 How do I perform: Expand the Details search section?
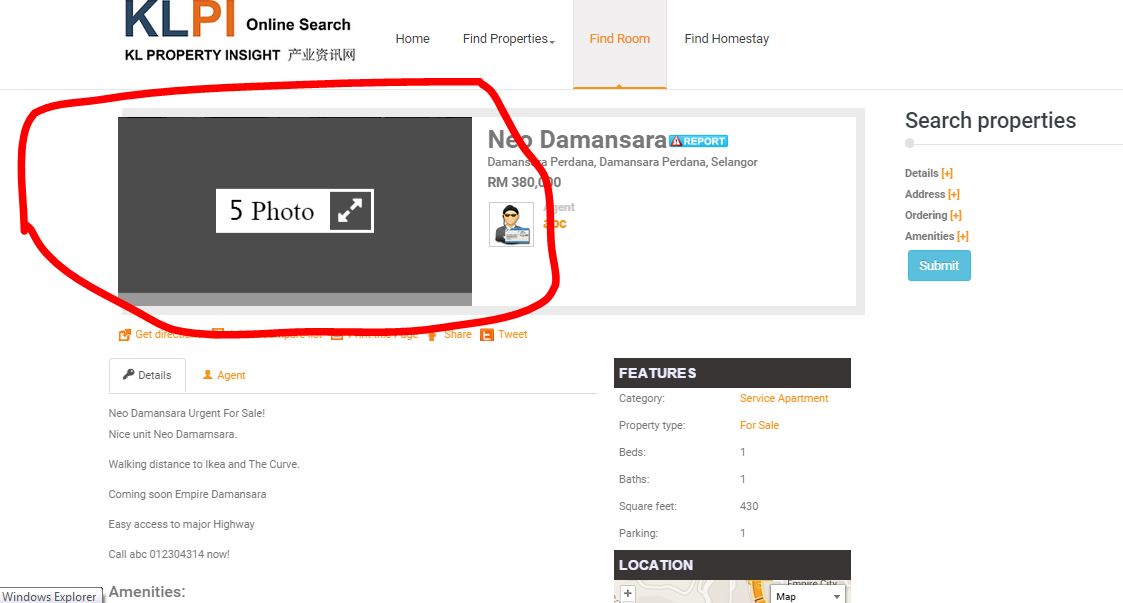click(x=946, y=173)
